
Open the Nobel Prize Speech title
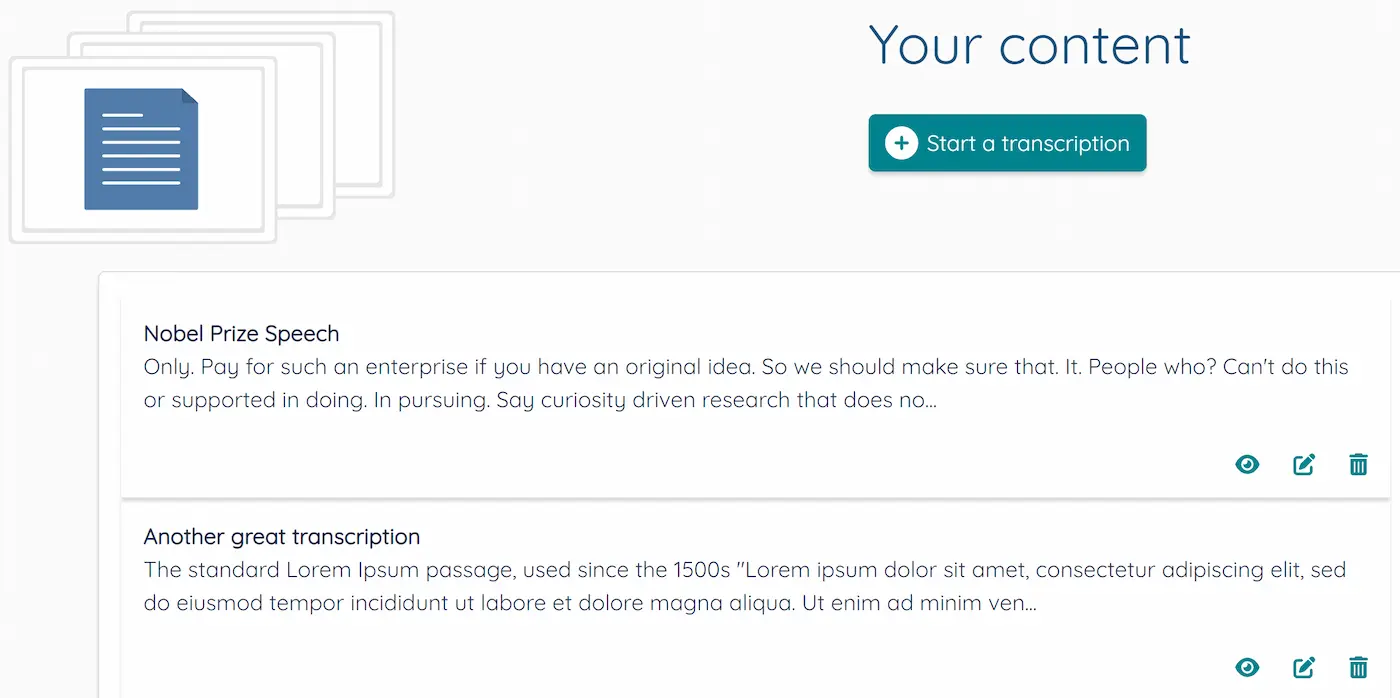(241, 333)
